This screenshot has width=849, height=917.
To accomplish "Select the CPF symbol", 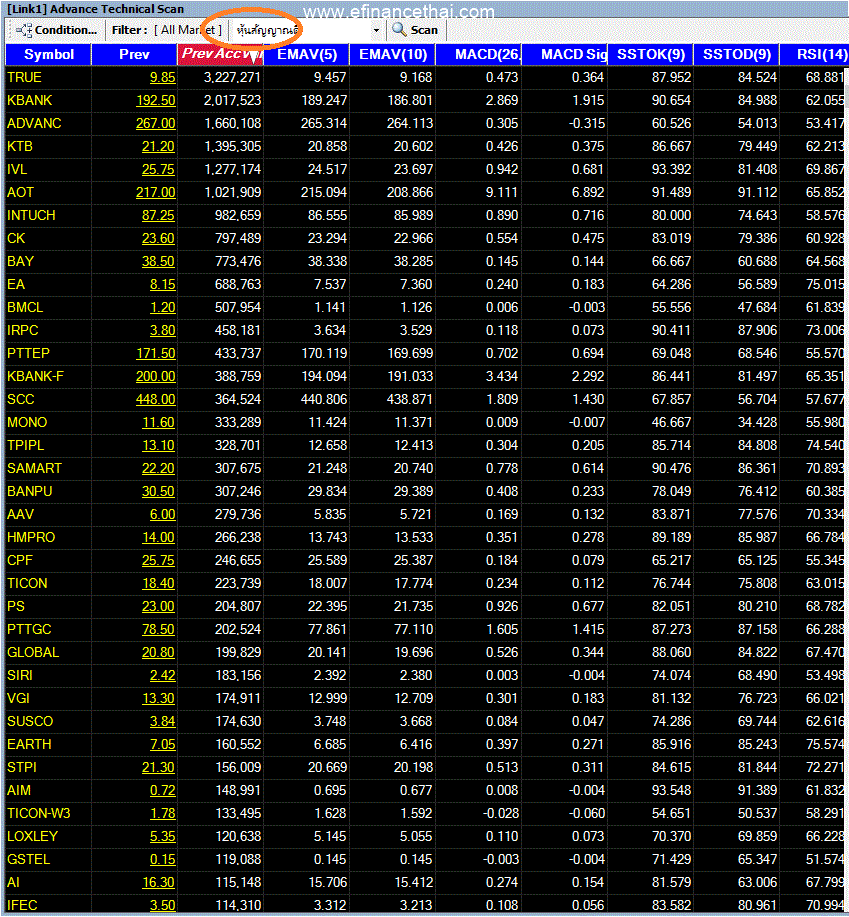I will coord(20,560).
